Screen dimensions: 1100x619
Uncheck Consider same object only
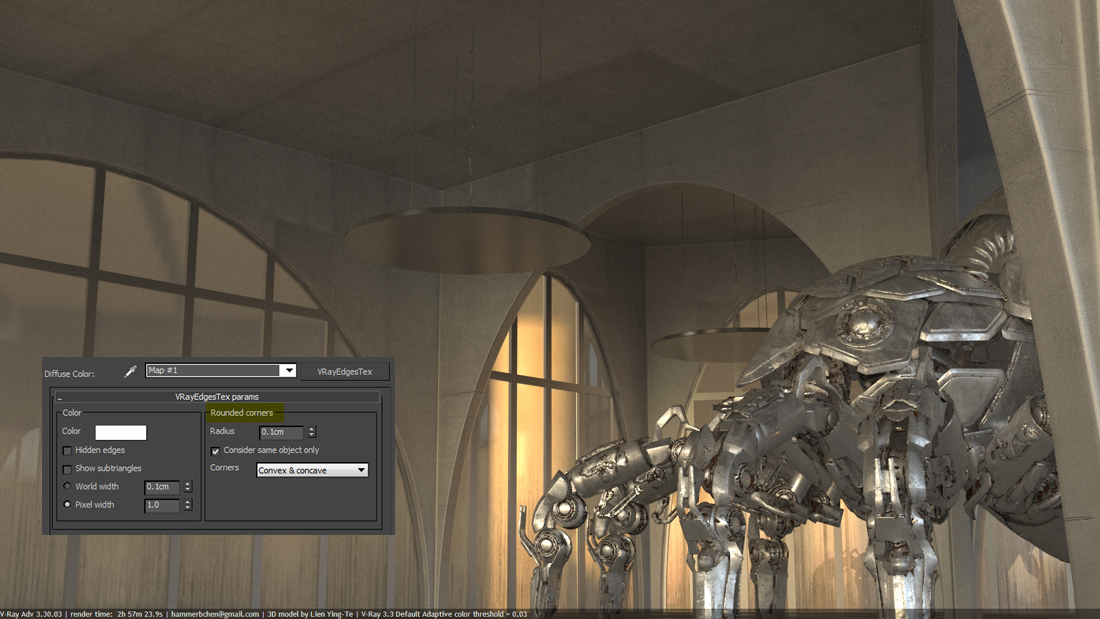(215, 451)
